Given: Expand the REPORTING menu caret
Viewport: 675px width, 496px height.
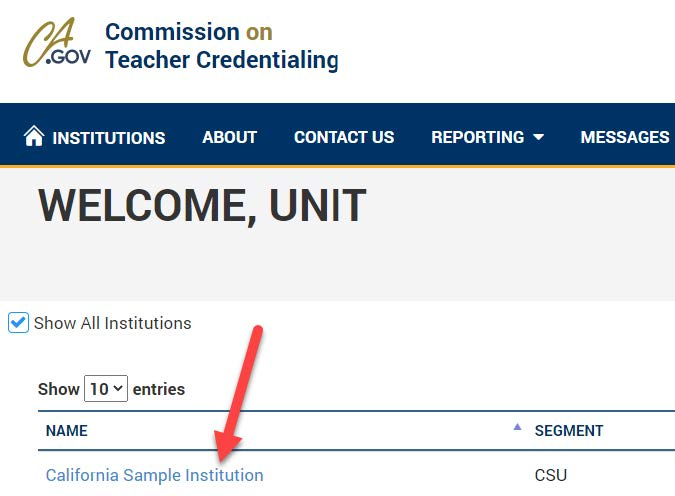Looking at the screenshot, I should pos(539,138).
